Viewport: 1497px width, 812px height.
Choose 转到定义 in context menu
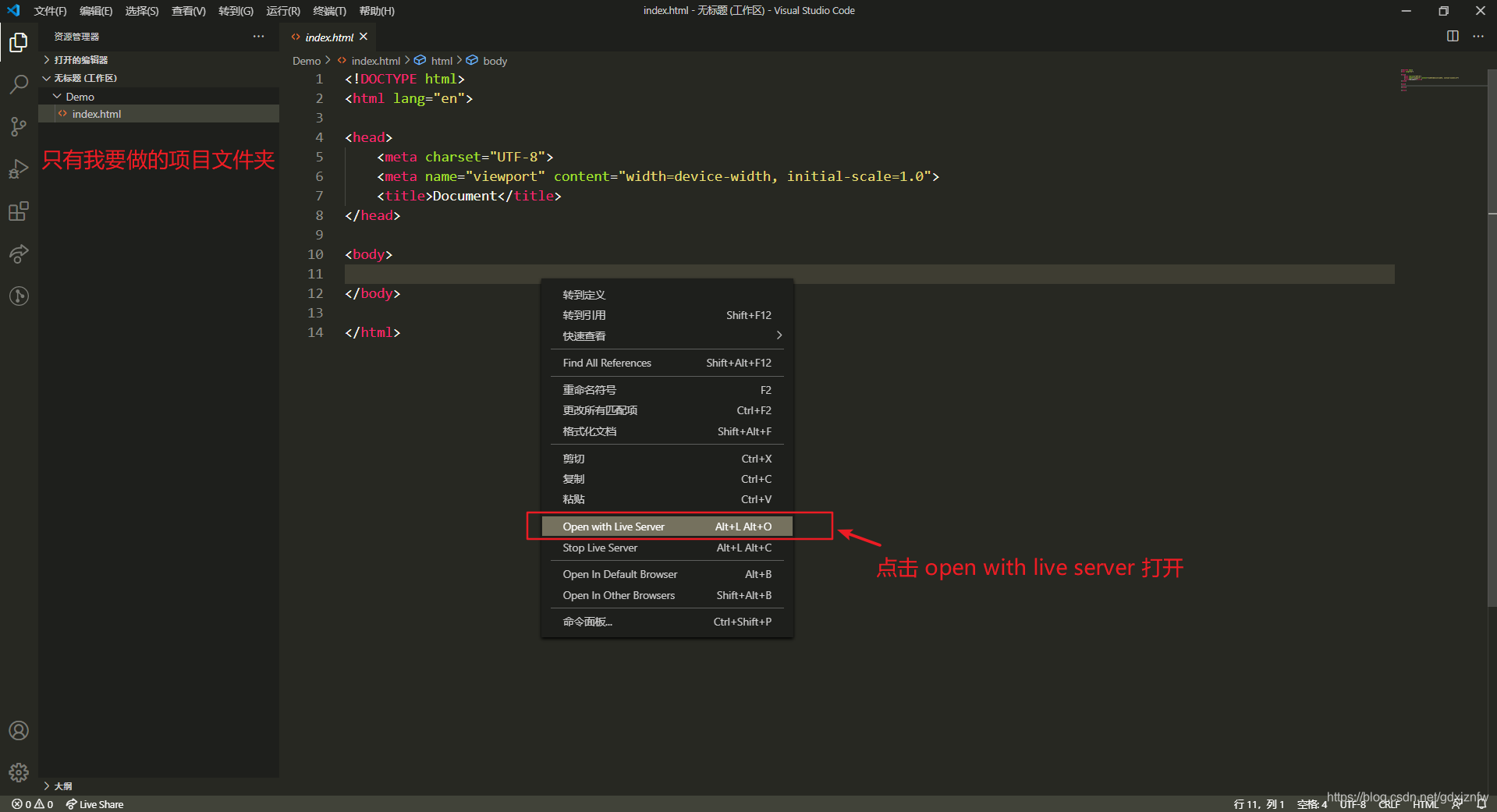click(667, 295)
